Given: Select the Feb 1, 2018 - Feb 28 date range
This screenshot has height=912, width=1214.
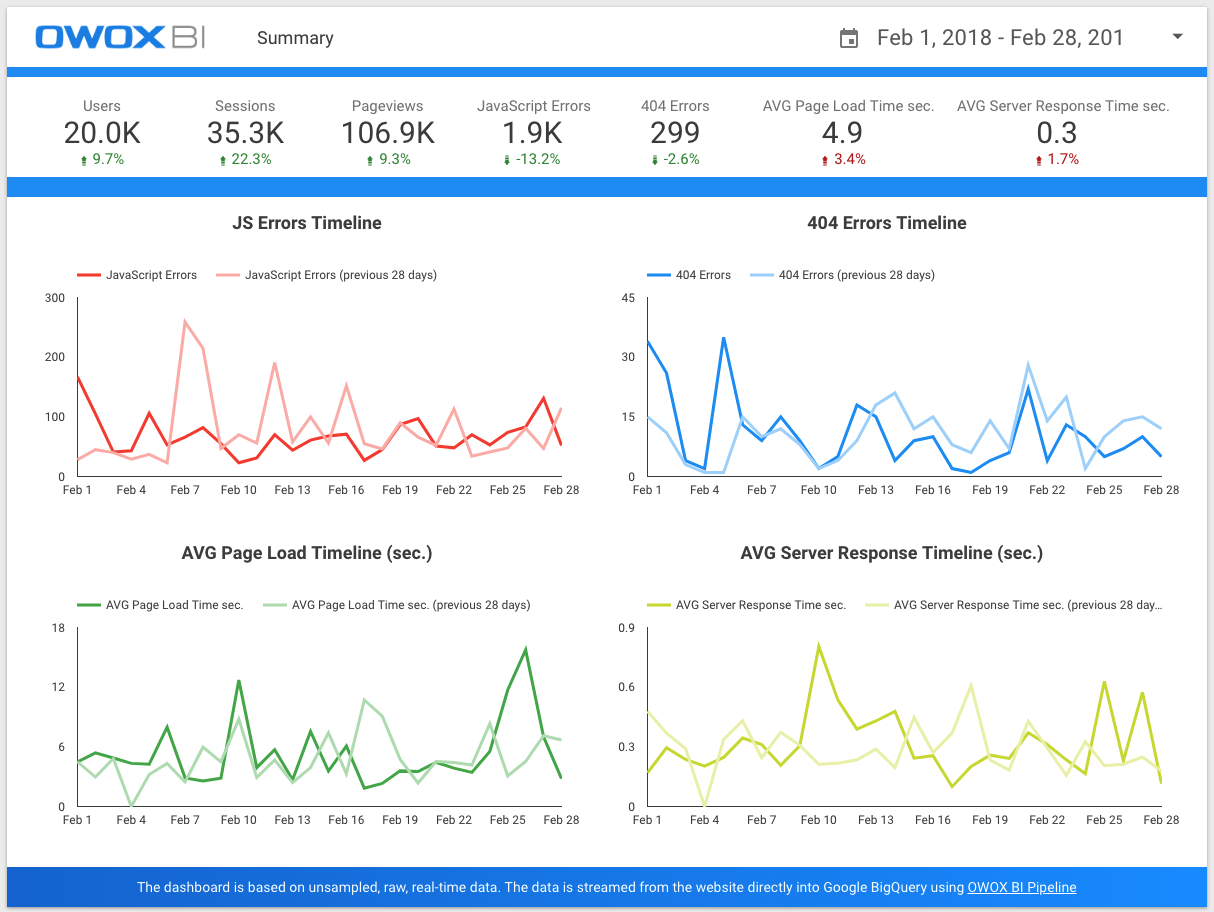Looking at the screenshot, I should click(1000, 38).
